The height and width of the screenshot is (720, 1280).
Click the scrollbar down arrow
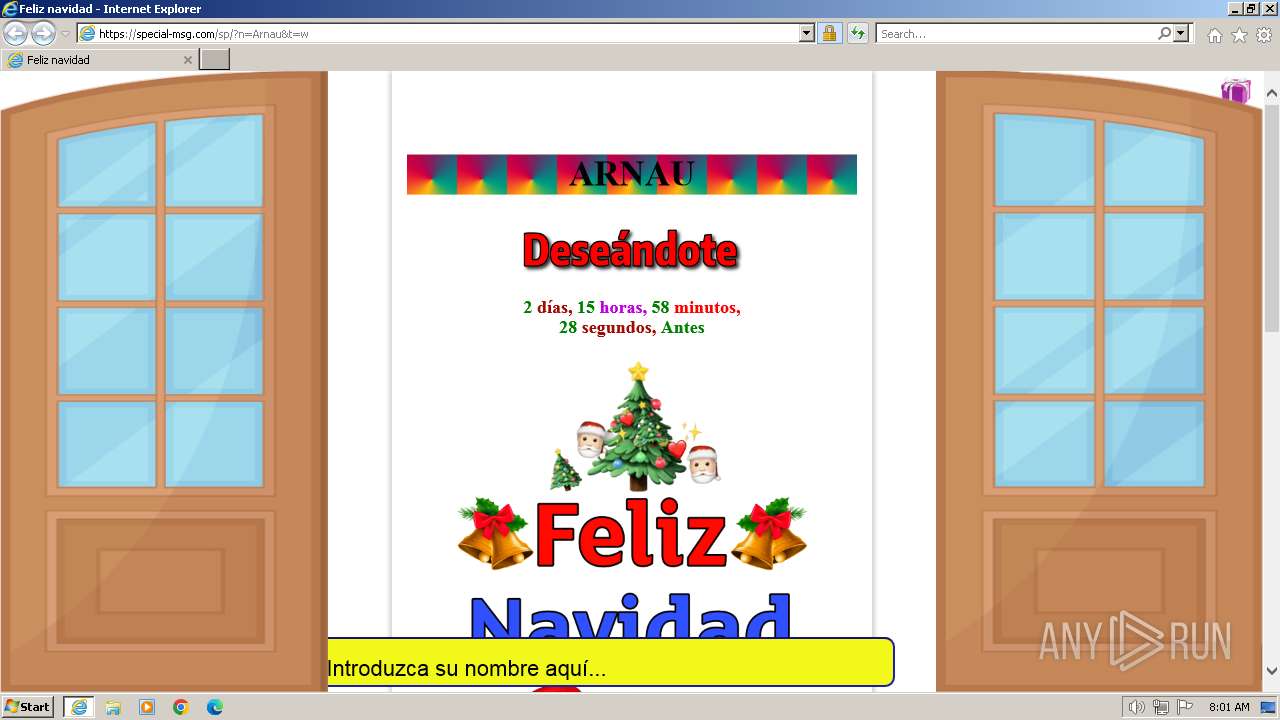[x=1272, y=671]
